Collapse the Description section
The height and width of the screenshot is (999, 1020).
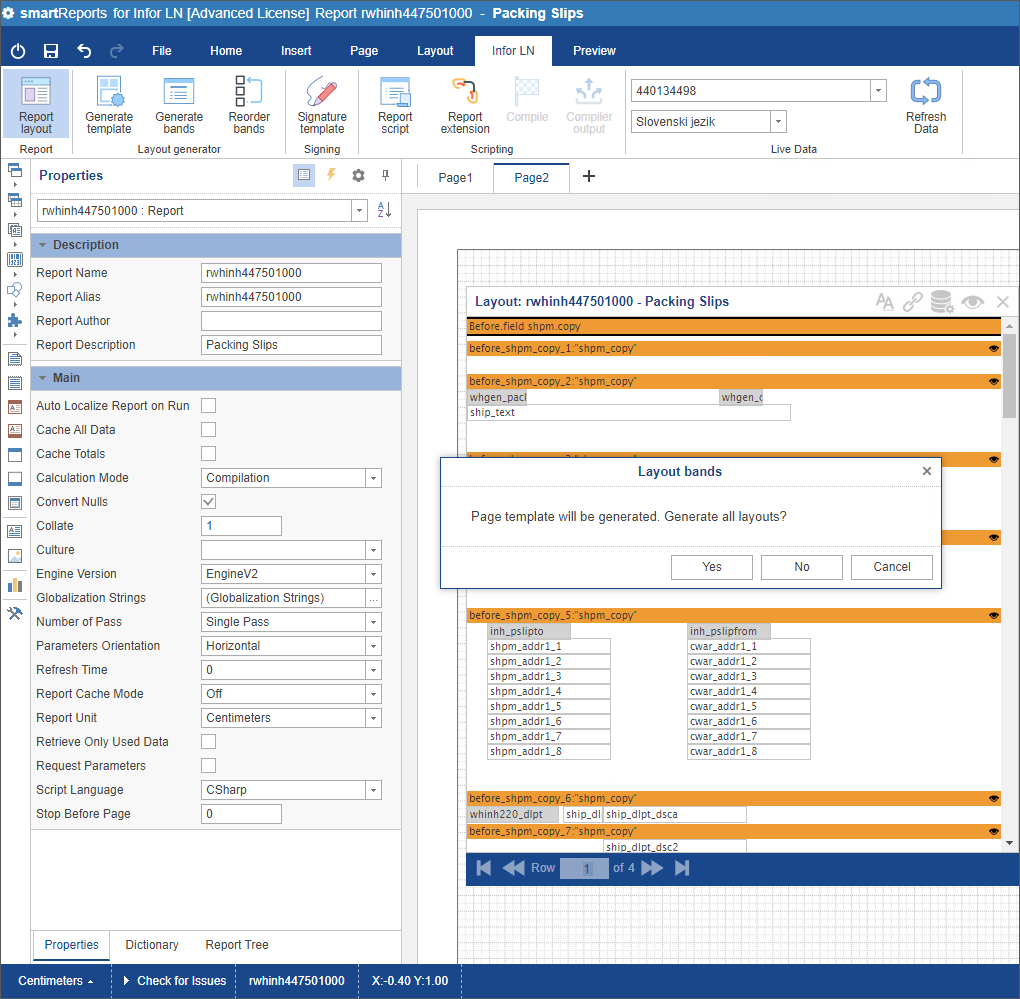(x=42, y=245)
